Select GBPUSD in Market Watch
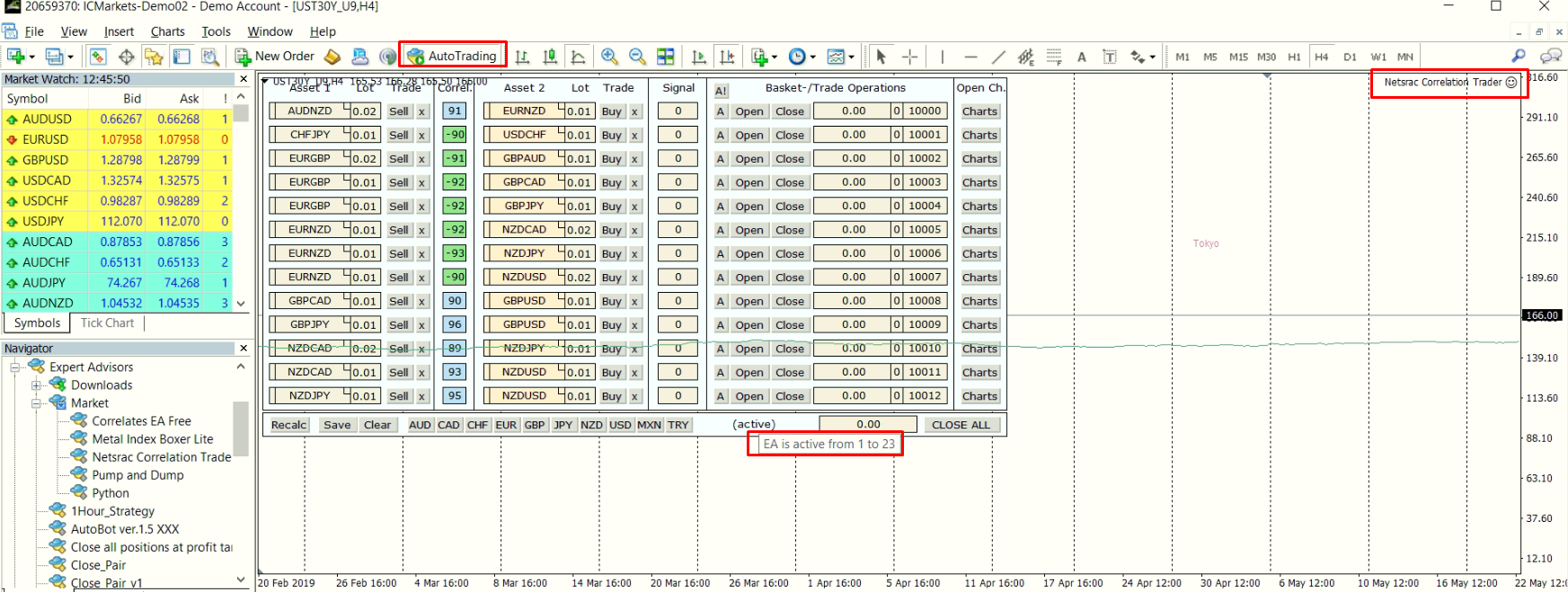Viewport: 1568px width, 592px height. 45,160
